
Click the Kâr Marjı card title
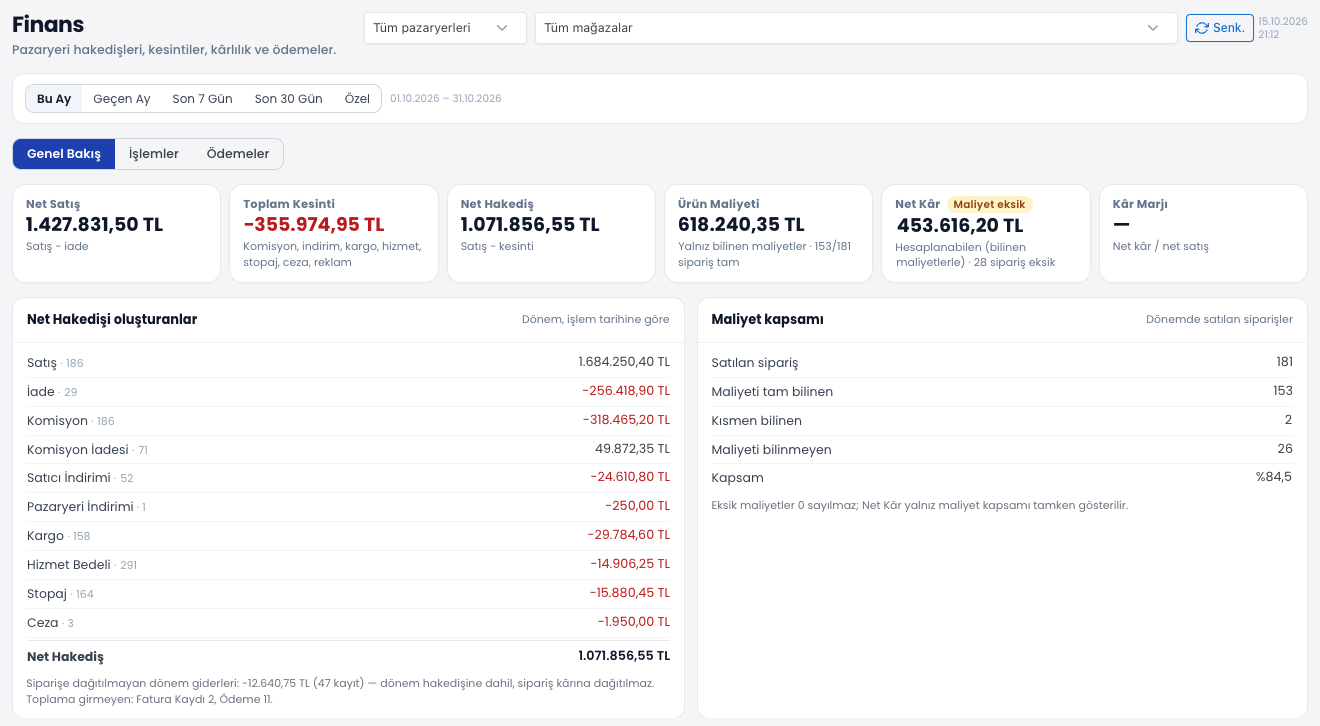coord(1140,204)
